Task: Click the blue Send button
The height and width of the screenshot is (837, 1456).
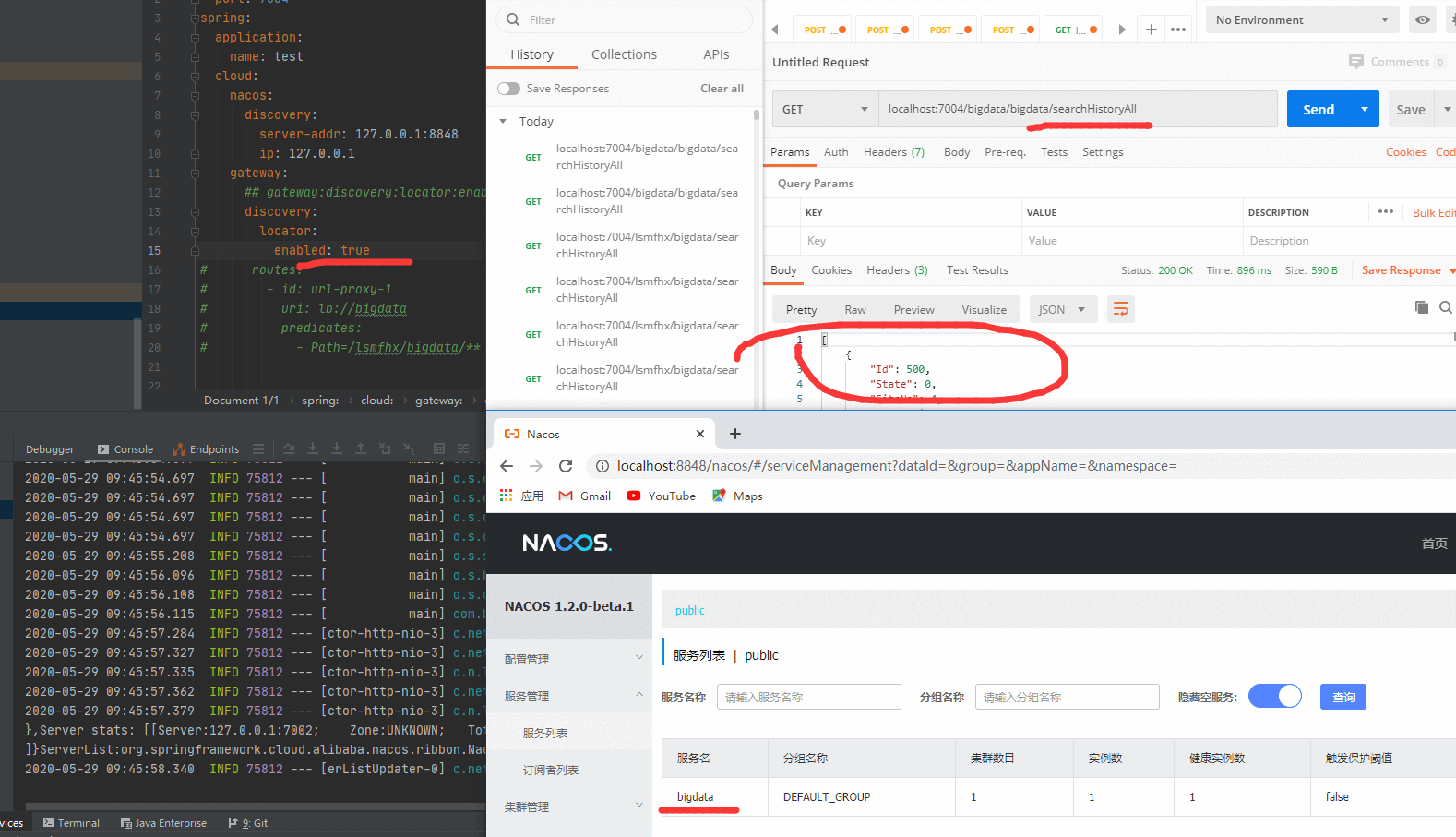Action: tap(1318, 109)
